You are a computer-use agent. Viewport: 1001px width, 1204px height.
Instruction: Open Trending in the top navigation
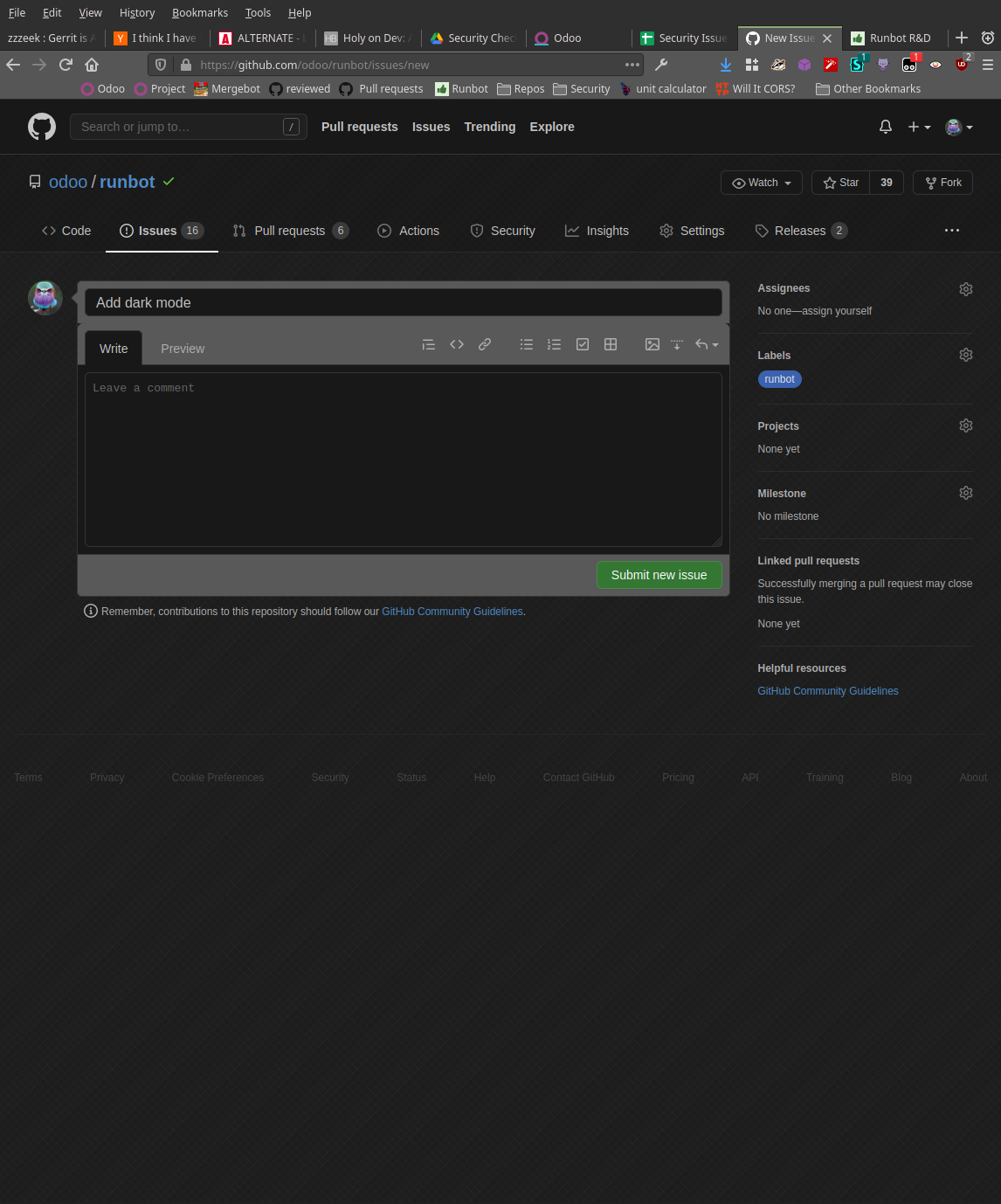(x=490, y=127)
